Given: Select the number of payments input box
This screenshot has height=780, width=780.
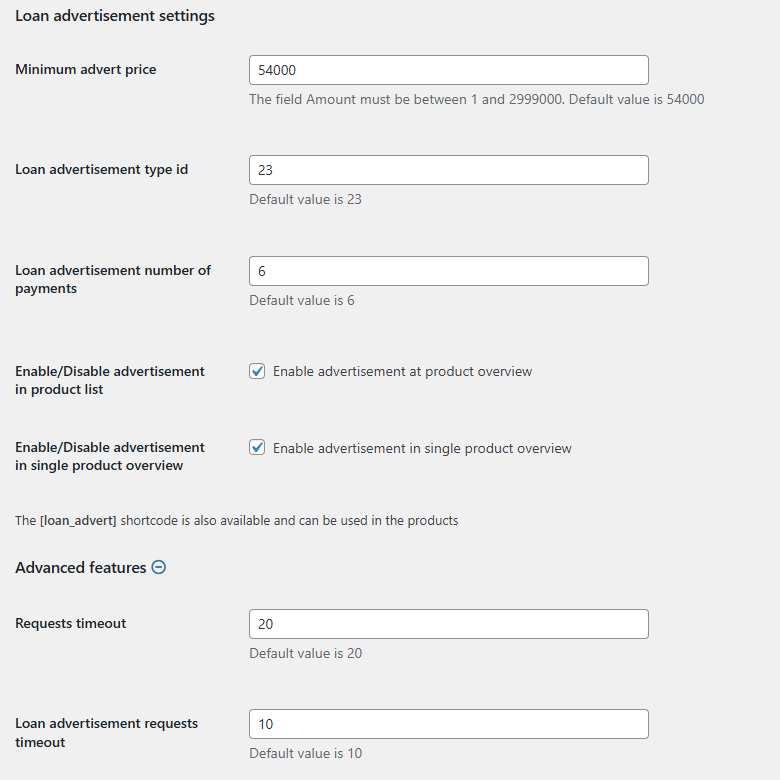Looking at the screenshot, I should tap(448, 271).
